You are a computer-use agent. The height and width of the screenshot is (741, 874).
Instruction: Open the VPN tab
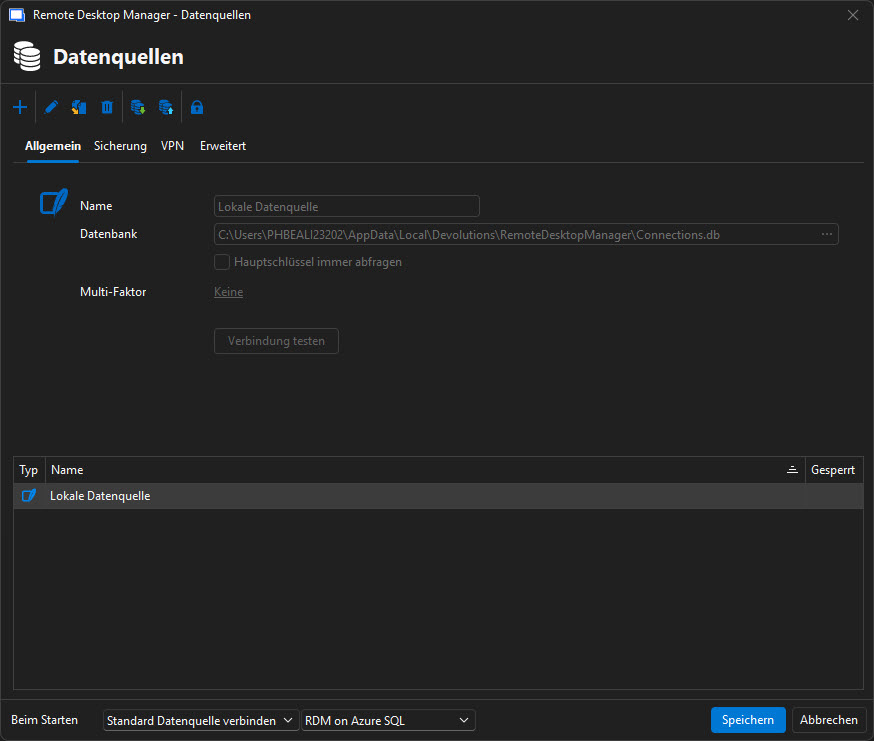click(x=173, y=146)
